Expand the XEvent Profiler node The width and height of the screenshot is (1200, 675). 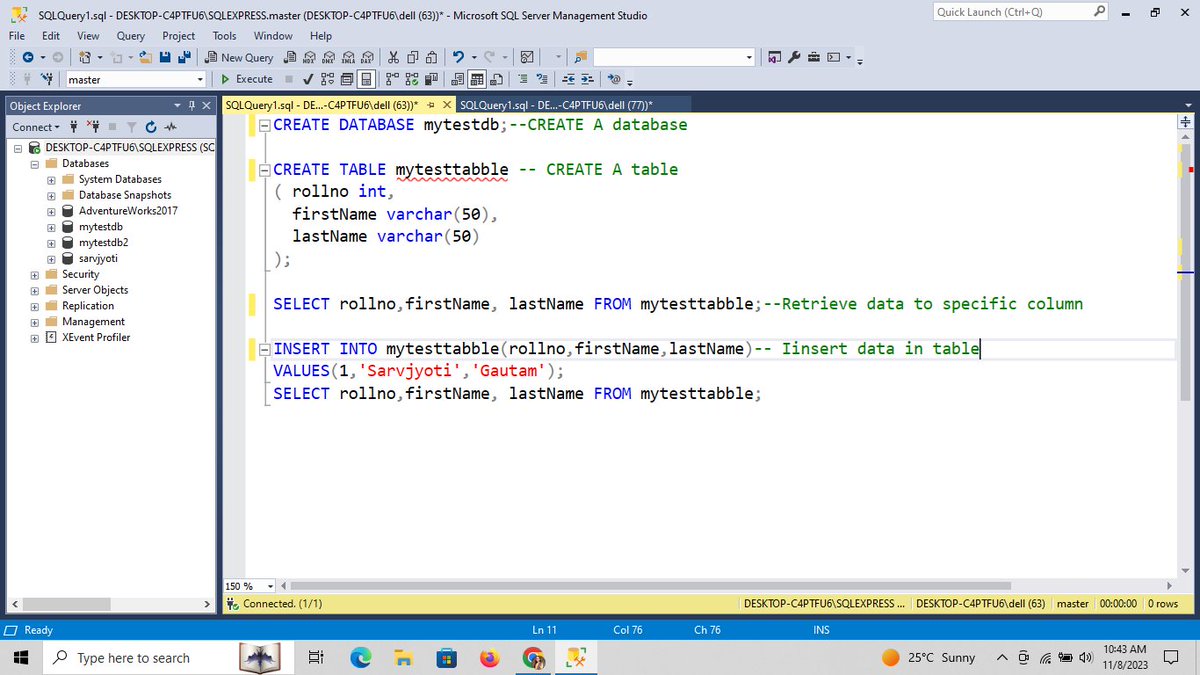click(35, 338)
